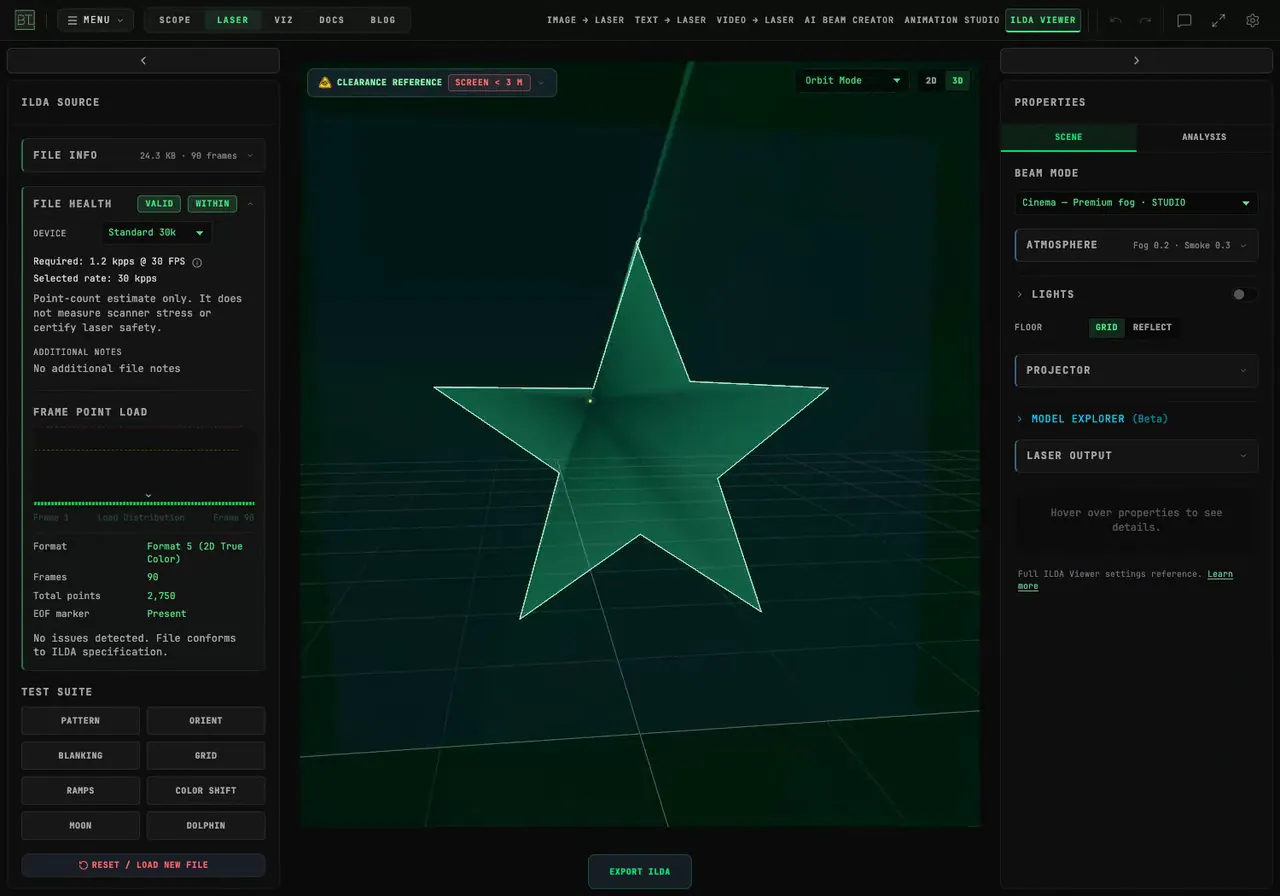
Task: Expand the Clearance Reference chevron
Action: coord(541,83)
